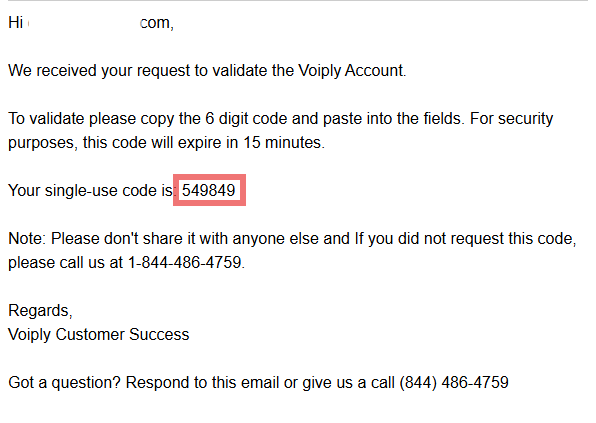Click the highlighted code 549849

pos(209,190)
